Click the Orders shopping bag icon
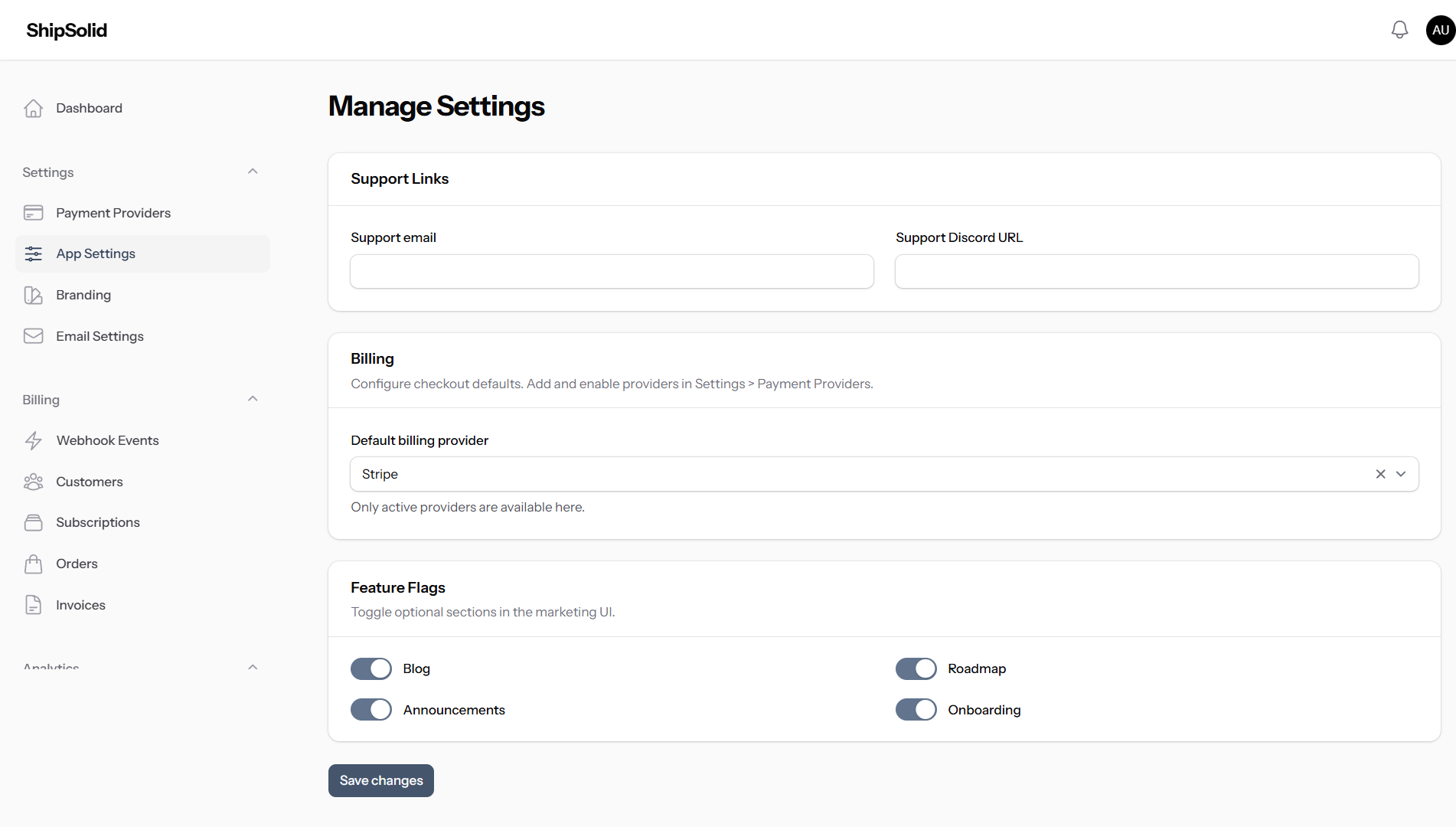The width and height of the screenshot is (1456, 827). [x=33, y=564]
